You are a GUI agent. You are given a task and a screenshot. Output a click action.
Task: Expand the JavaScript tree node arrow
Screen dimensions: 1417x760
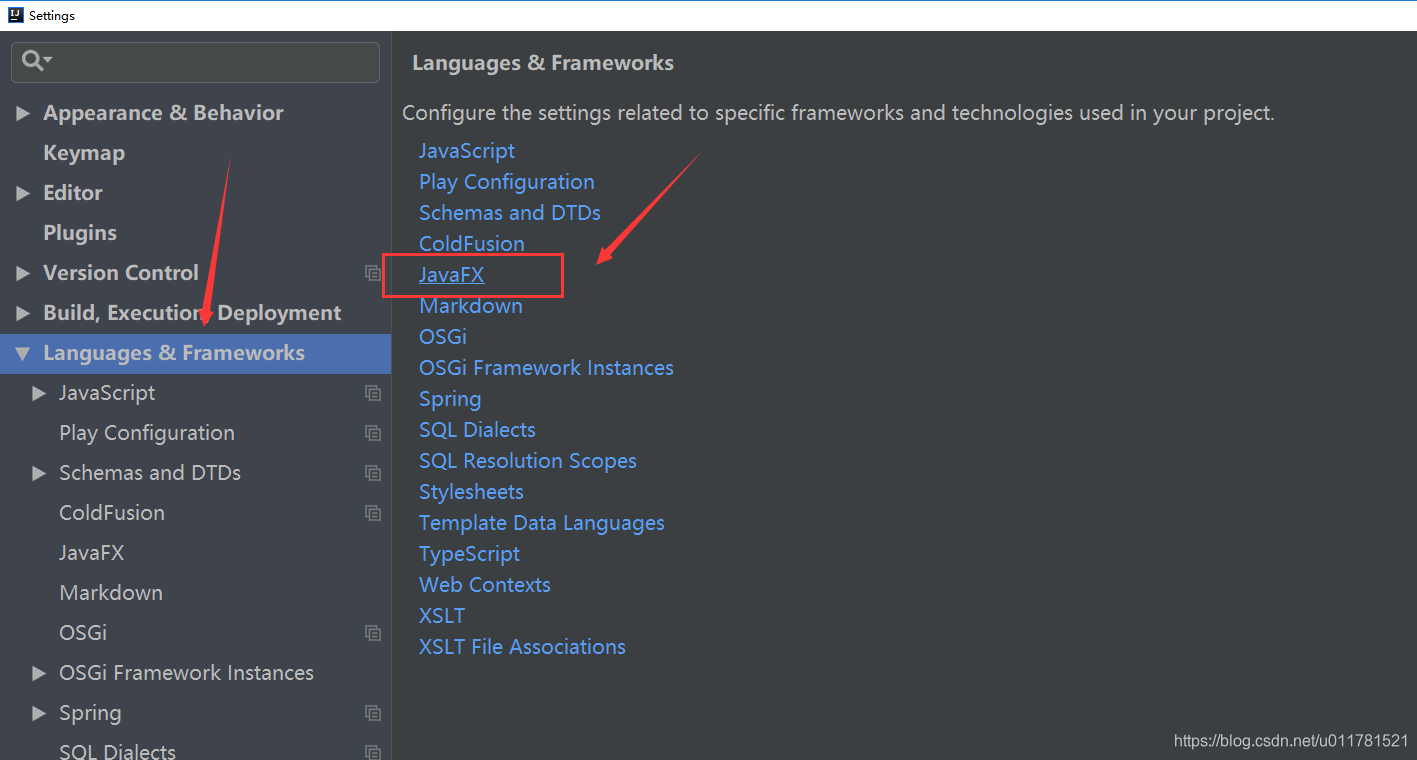coord(39,393)
